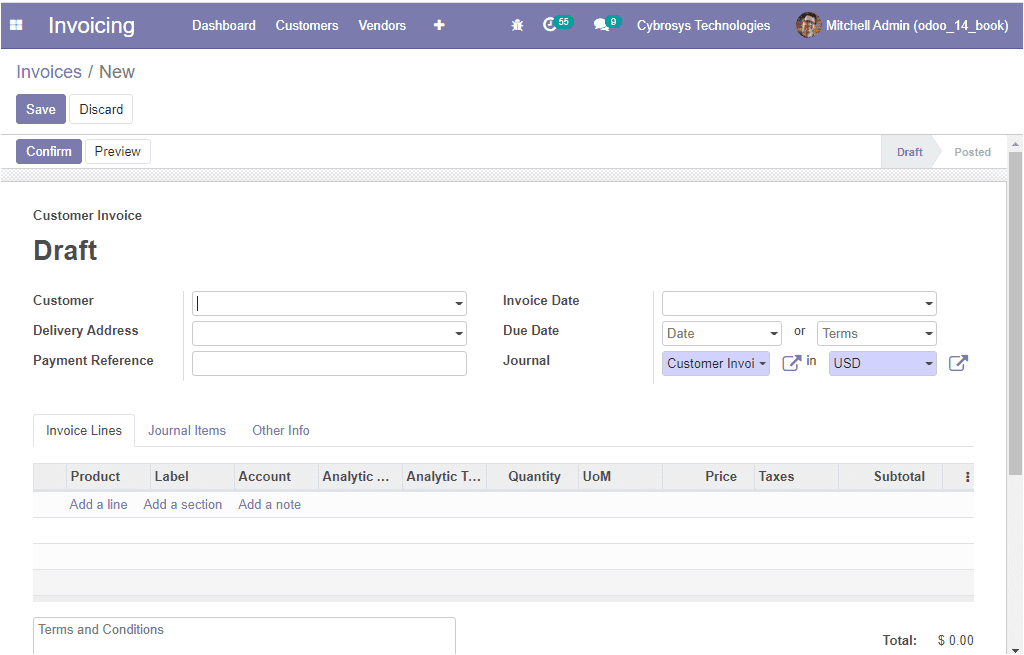Open activities clock icon with badge
The height and width of the screenshot is (655, 1024).
click(x=551, y=25)
